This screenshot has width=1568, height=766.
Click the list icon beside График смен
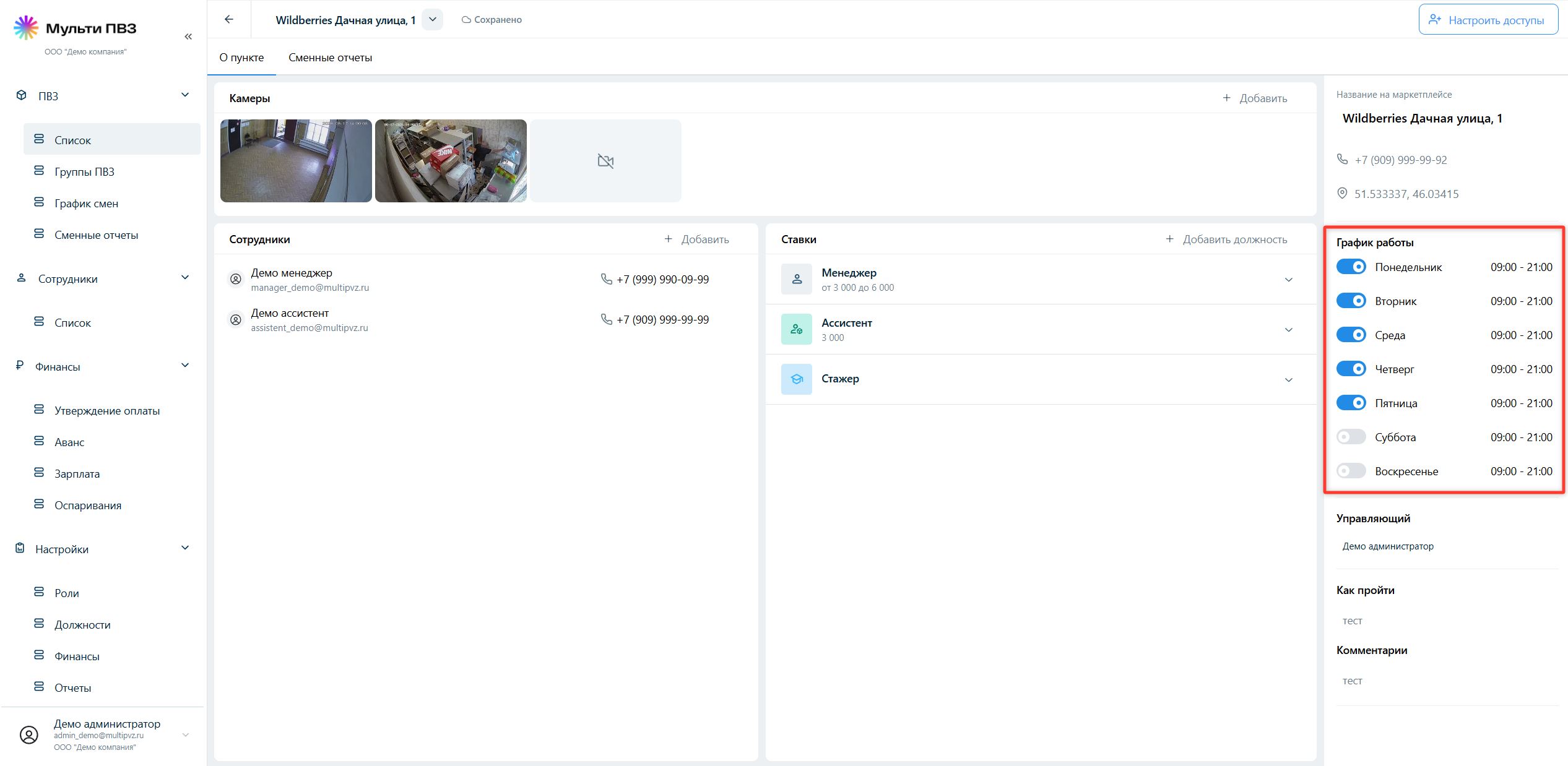coord(39,202)
